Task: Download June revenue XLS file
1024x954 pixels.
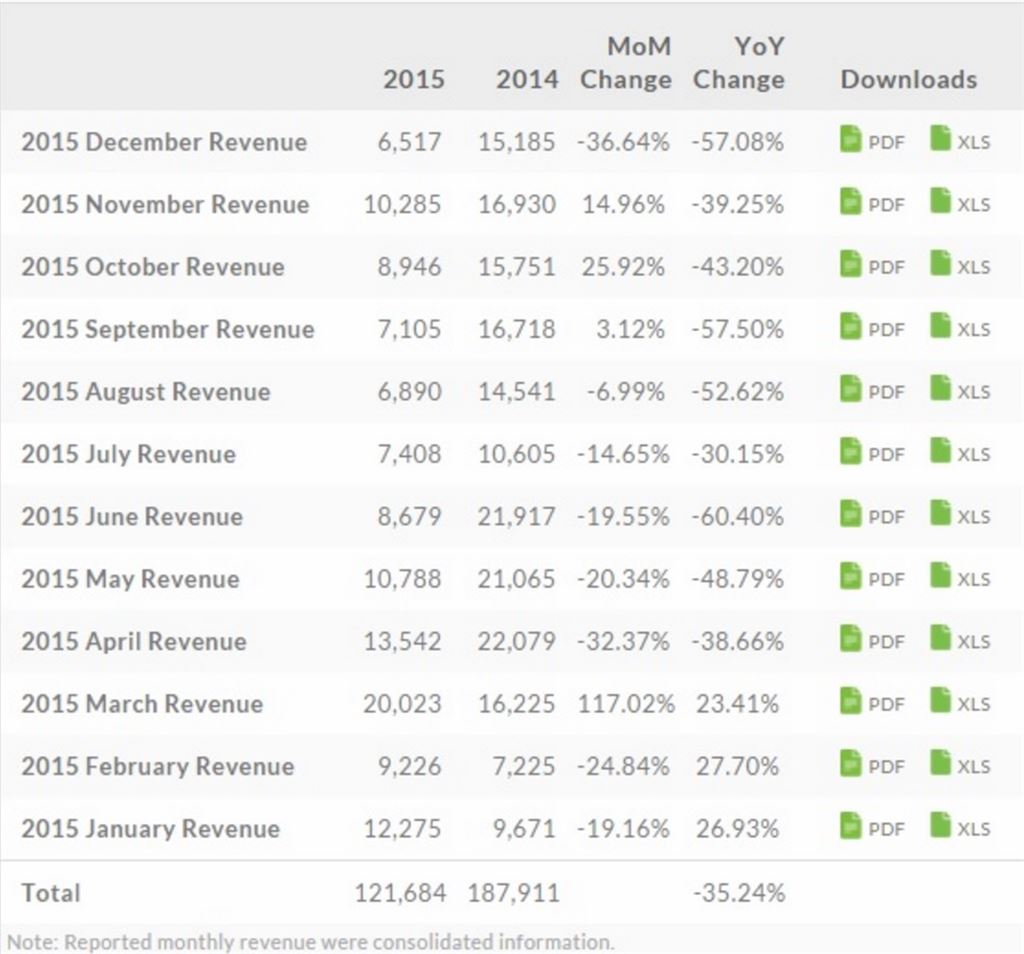Action: pos(960,516)
